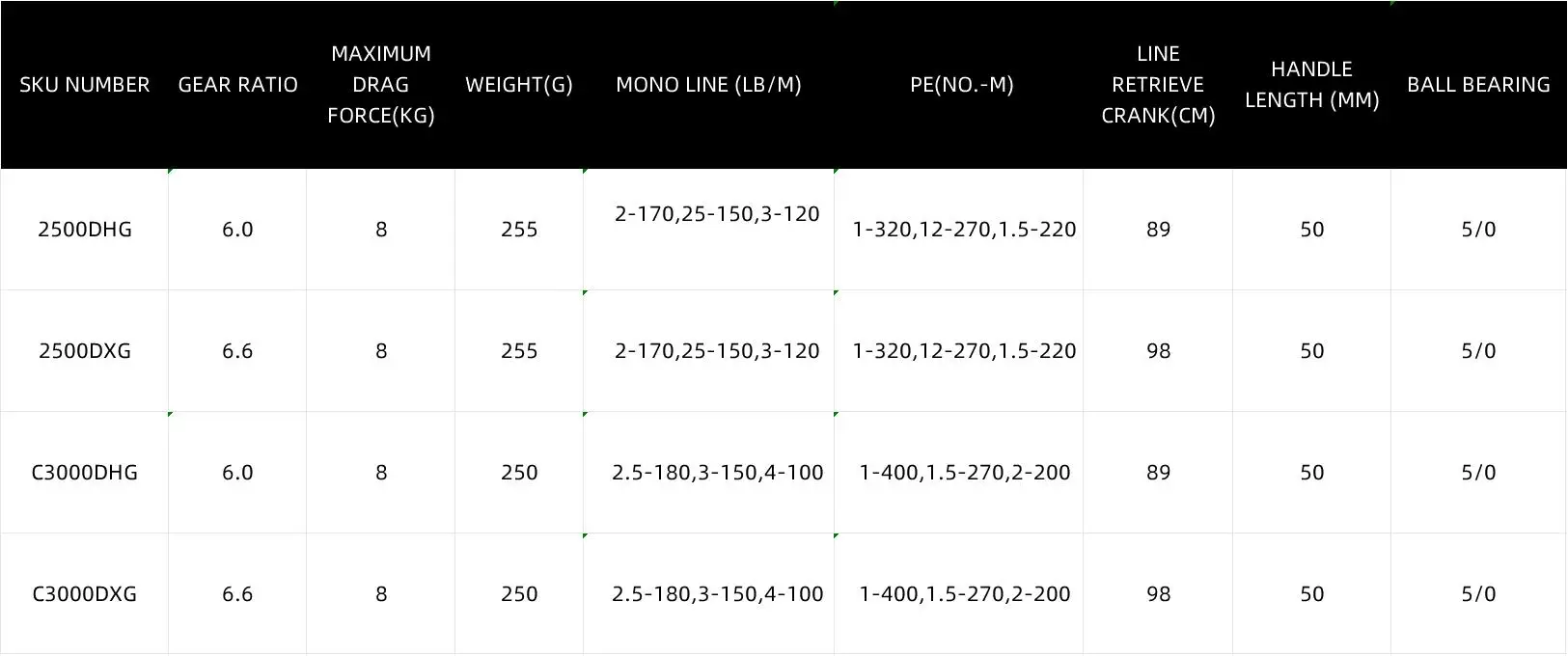Image resolution: width=1568 pixels, height=656 pixels.
Task: Click weight 255 in 2500DHG row
Action: click(519, 230)
